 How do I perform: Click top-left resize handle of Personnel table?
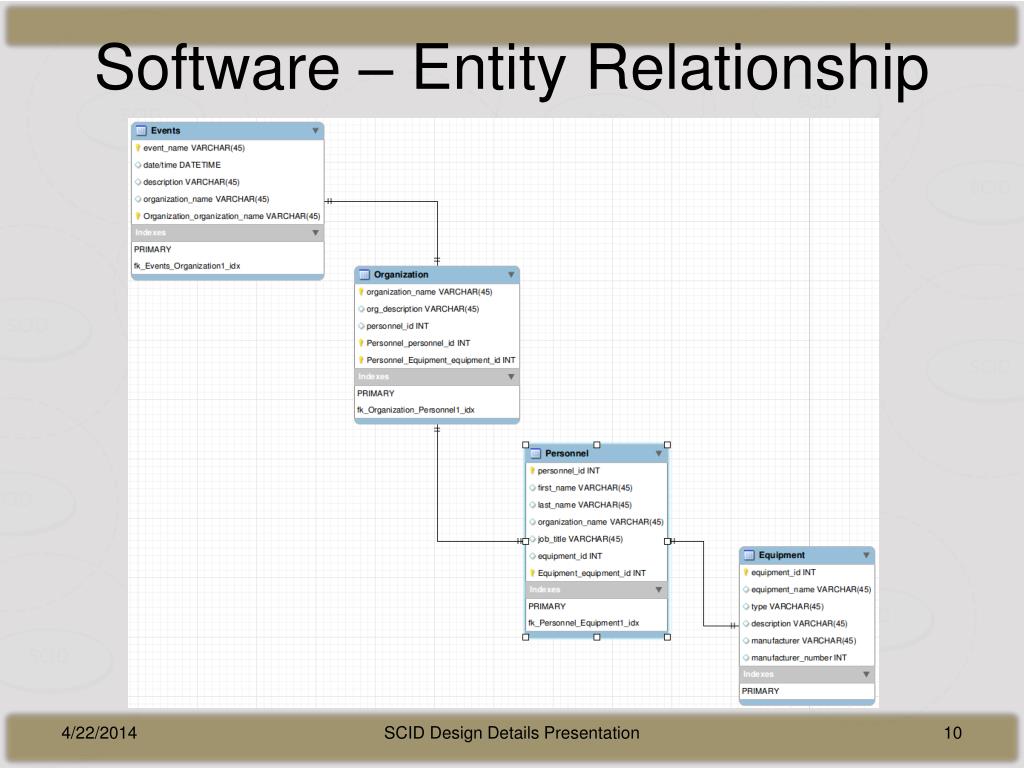(526, 445)
